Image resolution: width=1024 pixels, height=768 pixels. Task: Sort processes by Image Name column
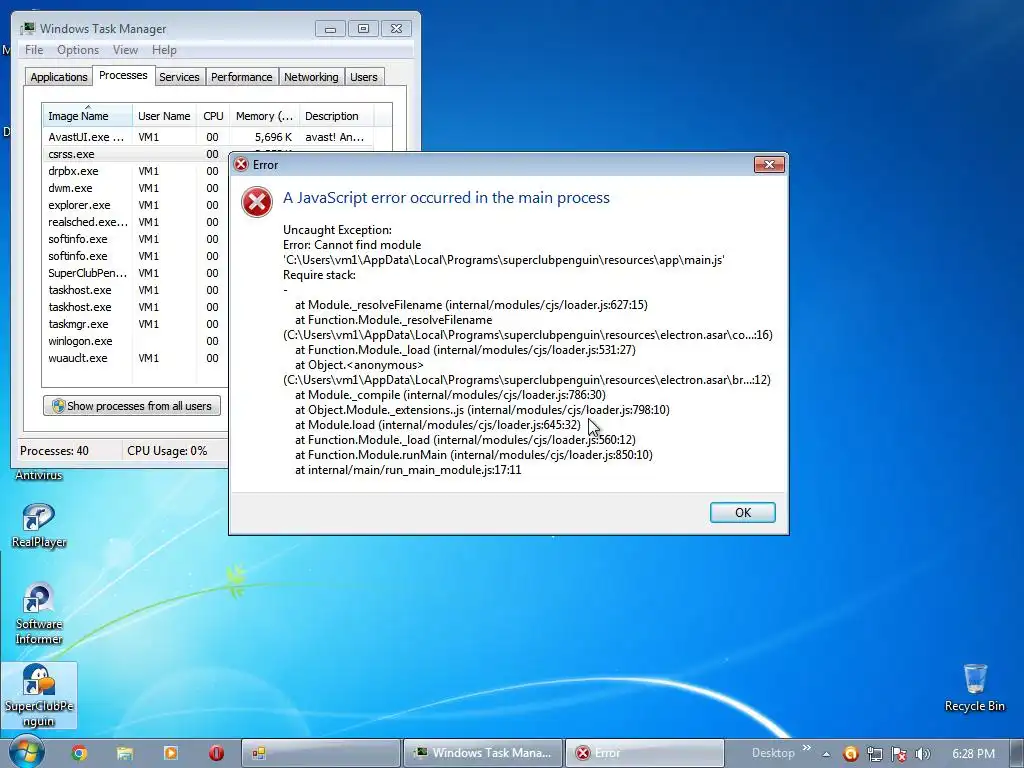point(88,116)
